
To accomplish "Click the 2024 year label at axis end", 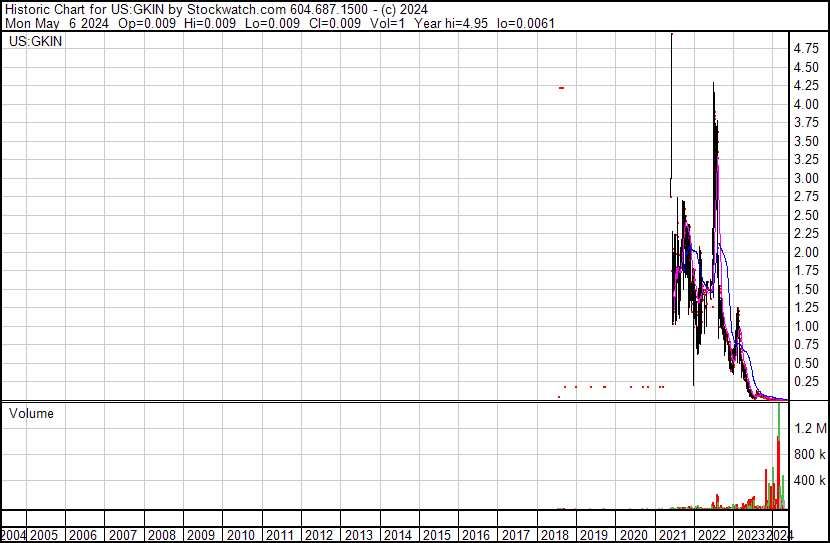I will (x=782, y=535).
